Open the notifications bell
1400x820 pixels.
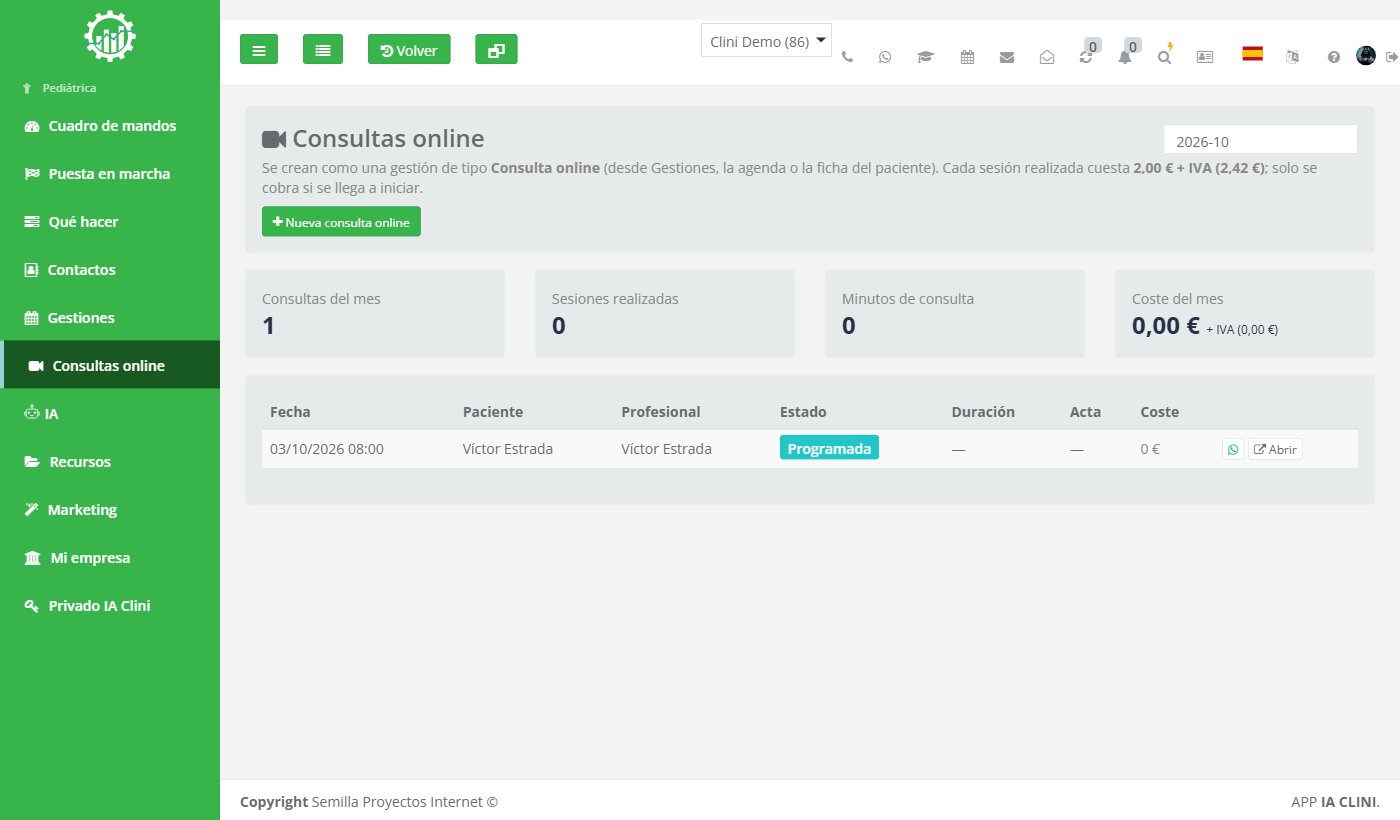tap(1125, 57)
